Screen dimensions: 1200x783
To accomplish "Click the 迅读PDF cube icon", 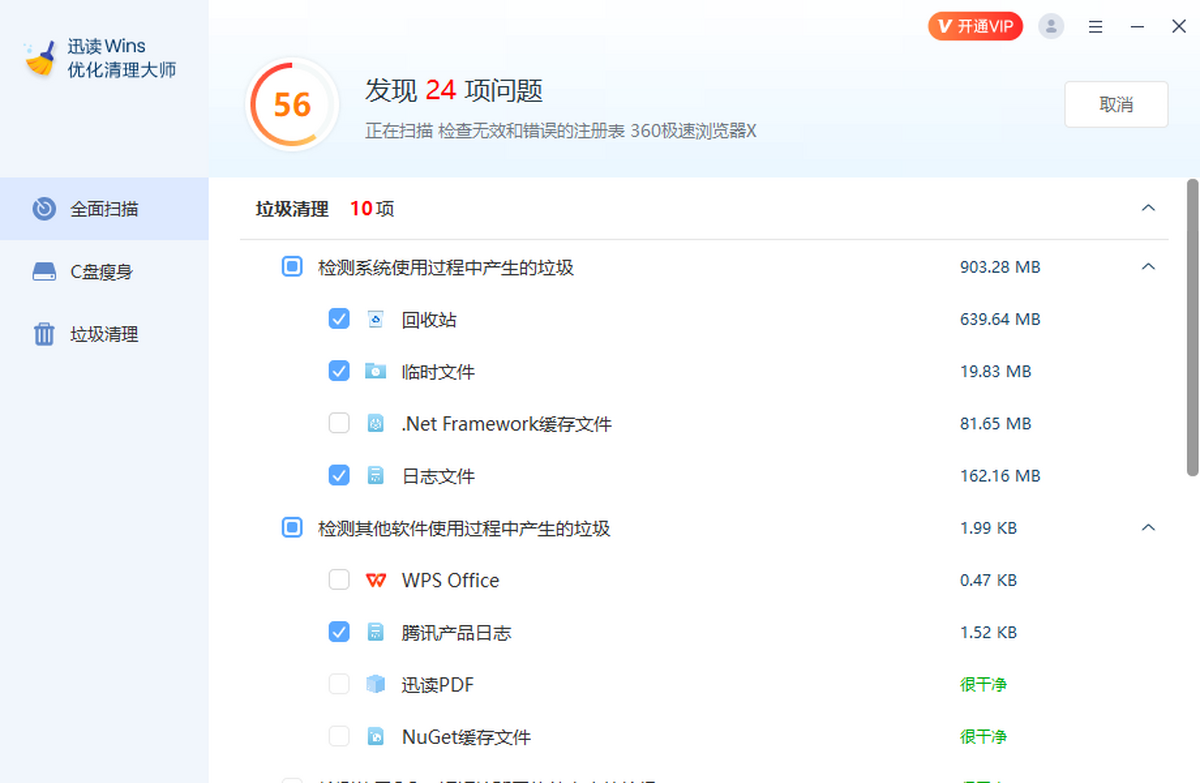I will (376, 685).
